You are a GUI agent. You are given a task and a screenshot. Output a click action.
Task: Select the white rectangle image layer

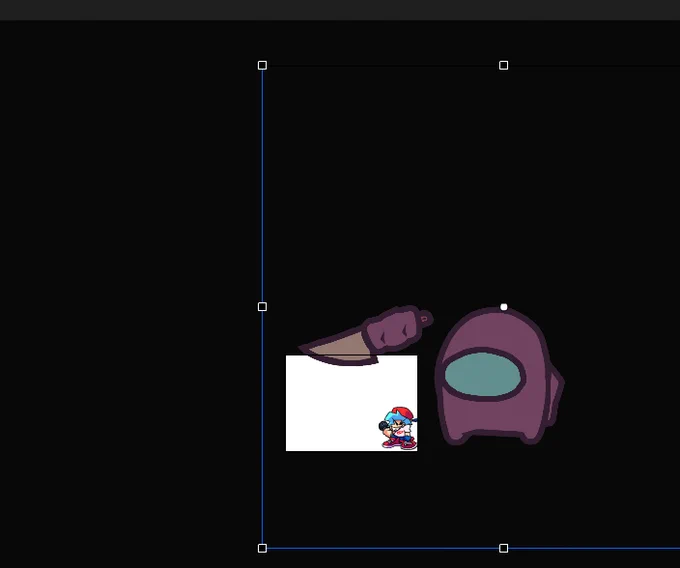[351, 403]
